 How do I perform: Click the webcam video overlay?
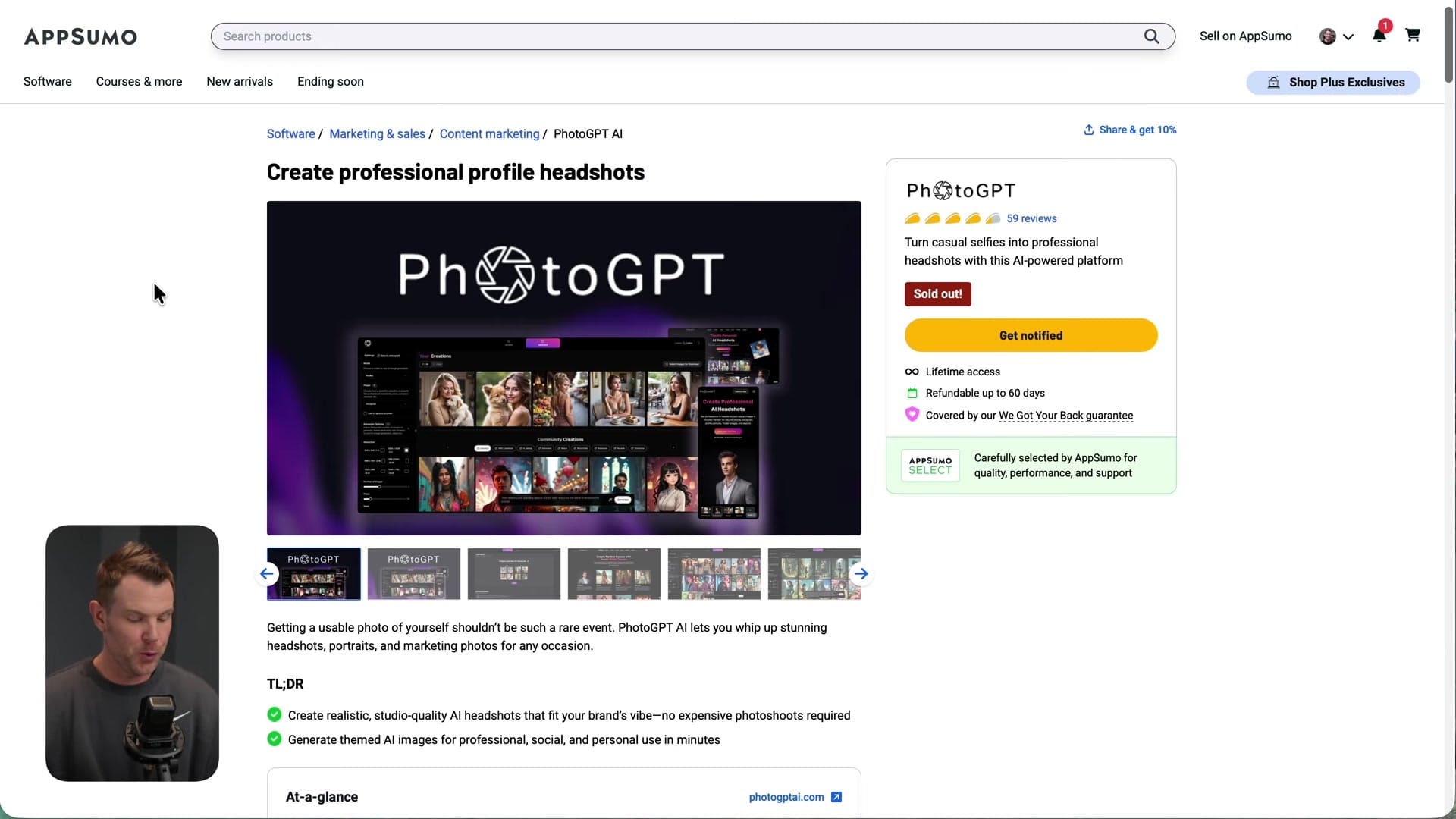[x=132, y=653]
